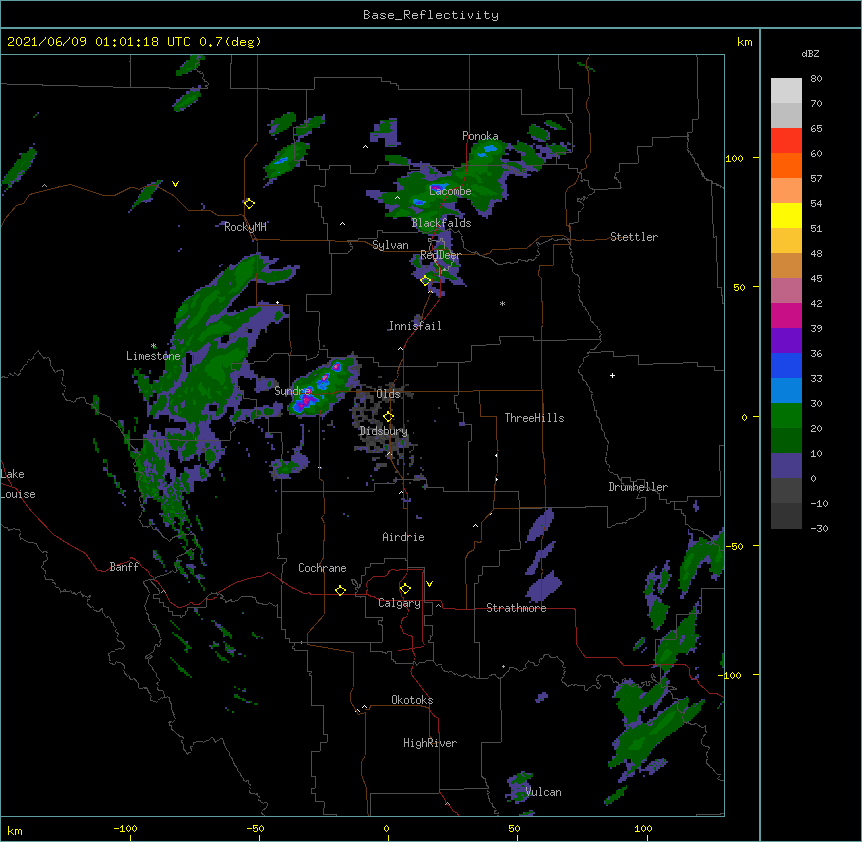Click the Innisfail city label
The width and height of the screenshot is (862, 842).
[415, 326]
